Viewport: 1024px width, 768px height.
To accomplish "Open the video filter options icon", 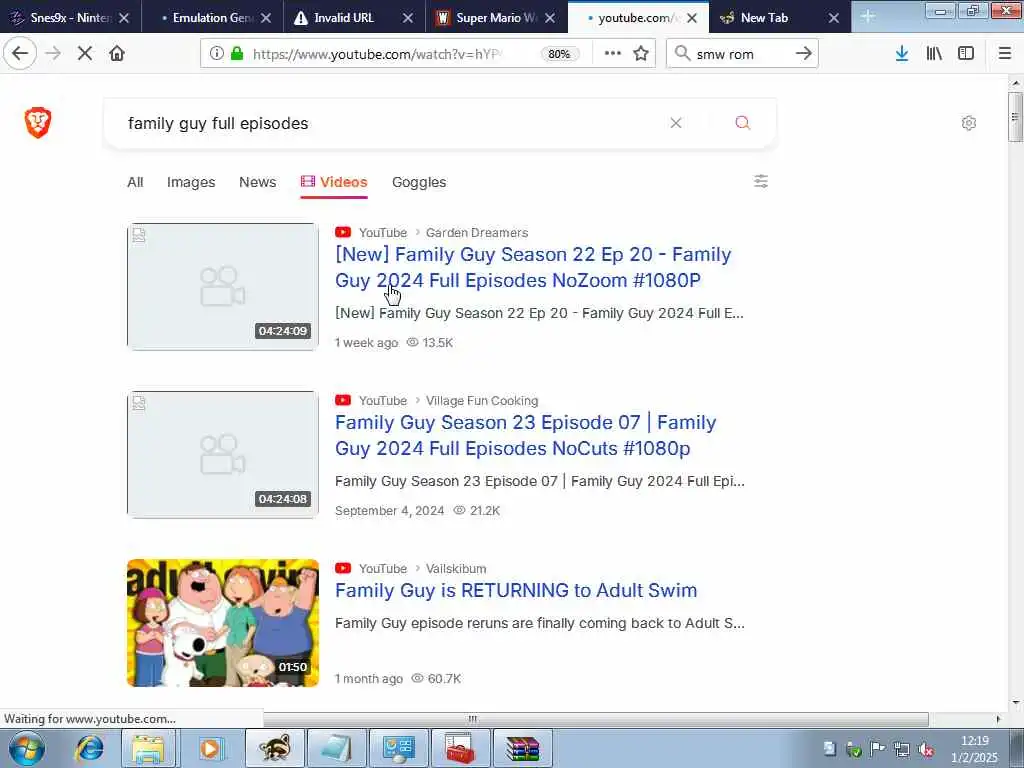I will coord(761,181).
